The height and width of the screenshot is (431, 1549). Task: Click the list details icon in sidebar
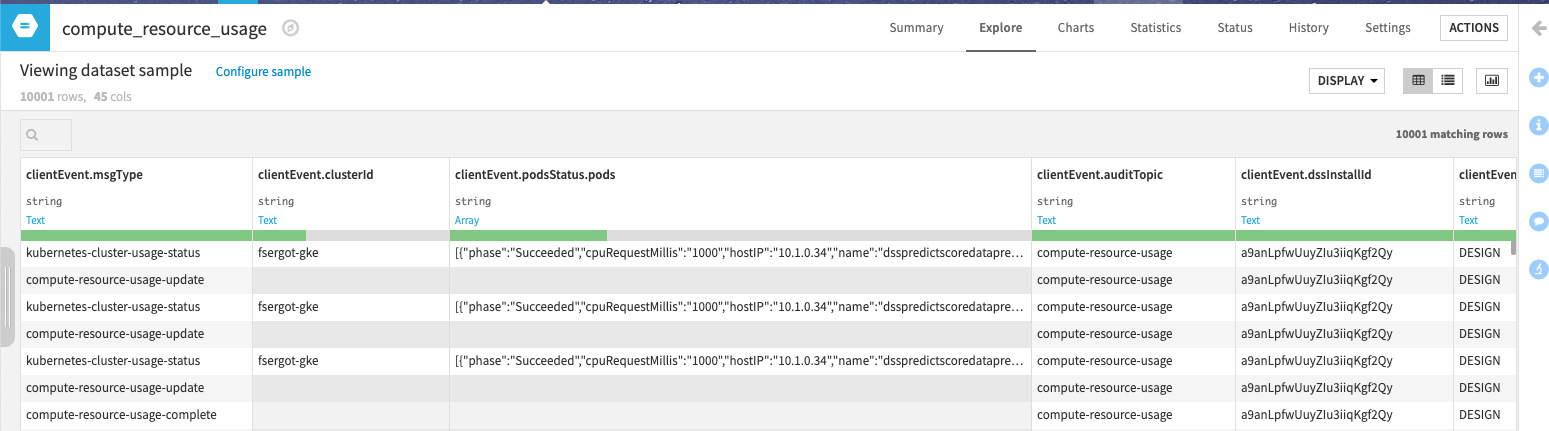pyautogui.click(x=1539, y=172)
